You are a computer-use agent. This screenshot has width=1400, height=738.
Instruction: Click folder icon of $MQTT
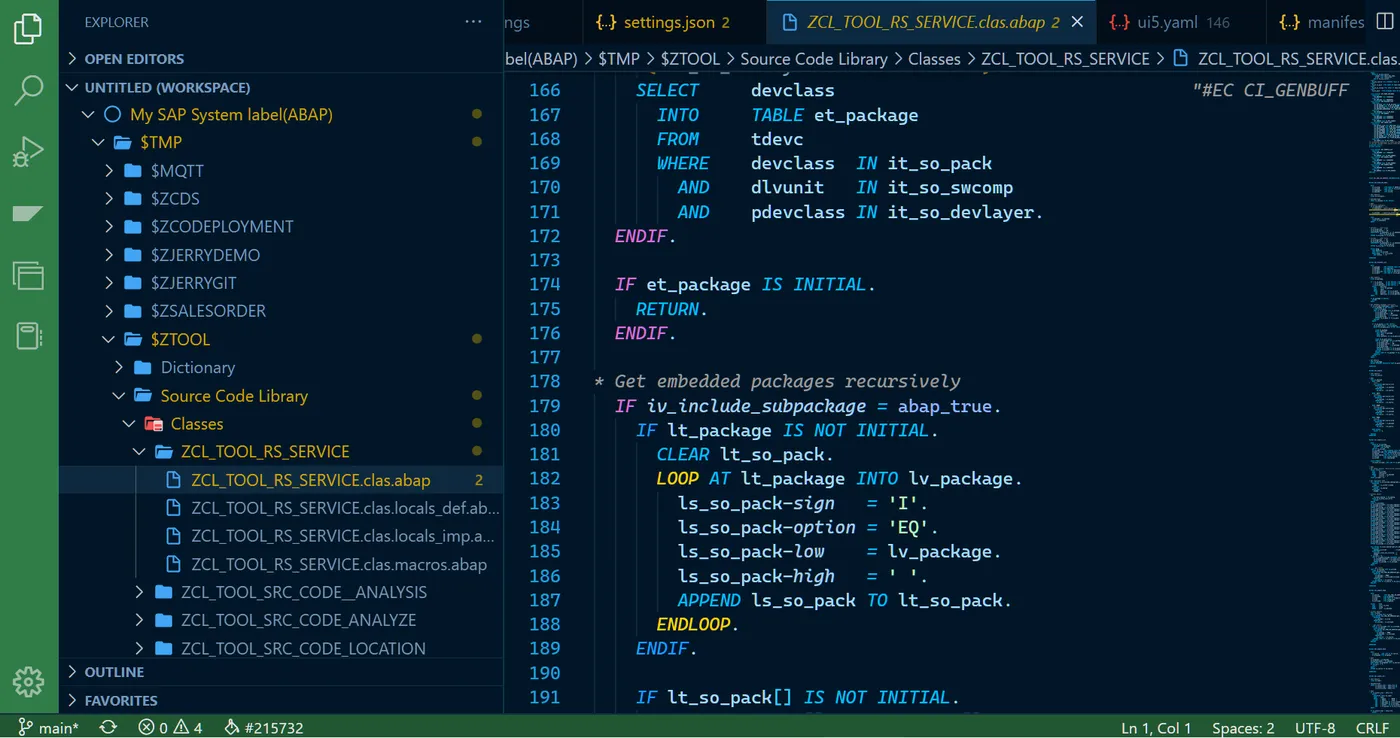click(x=133, y=171)
